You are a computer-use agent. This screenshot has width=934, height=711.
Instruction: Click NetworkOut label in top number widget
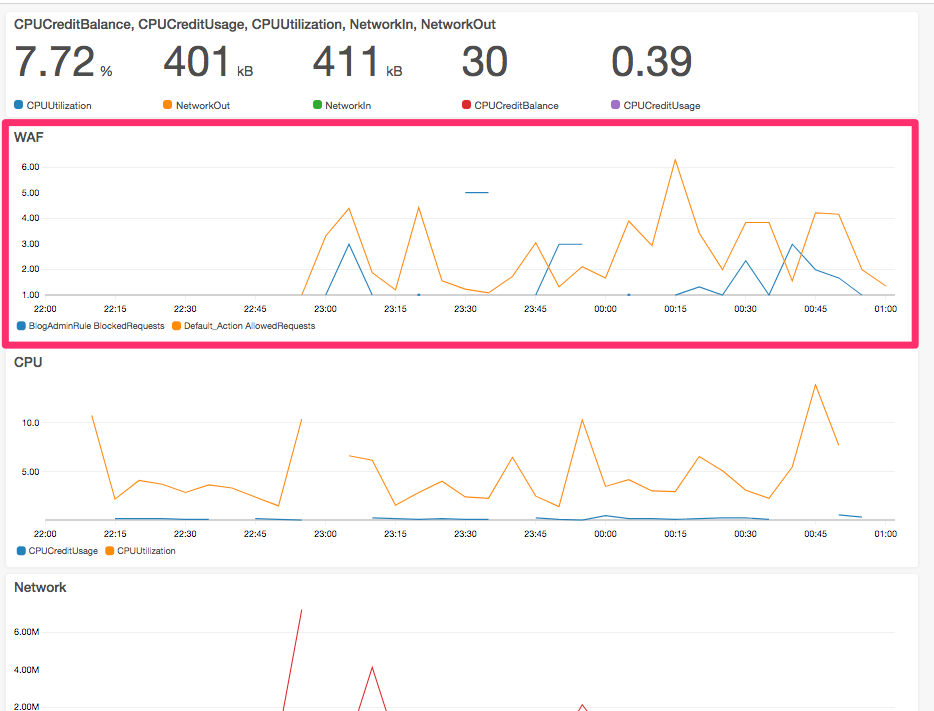[203, 105]
